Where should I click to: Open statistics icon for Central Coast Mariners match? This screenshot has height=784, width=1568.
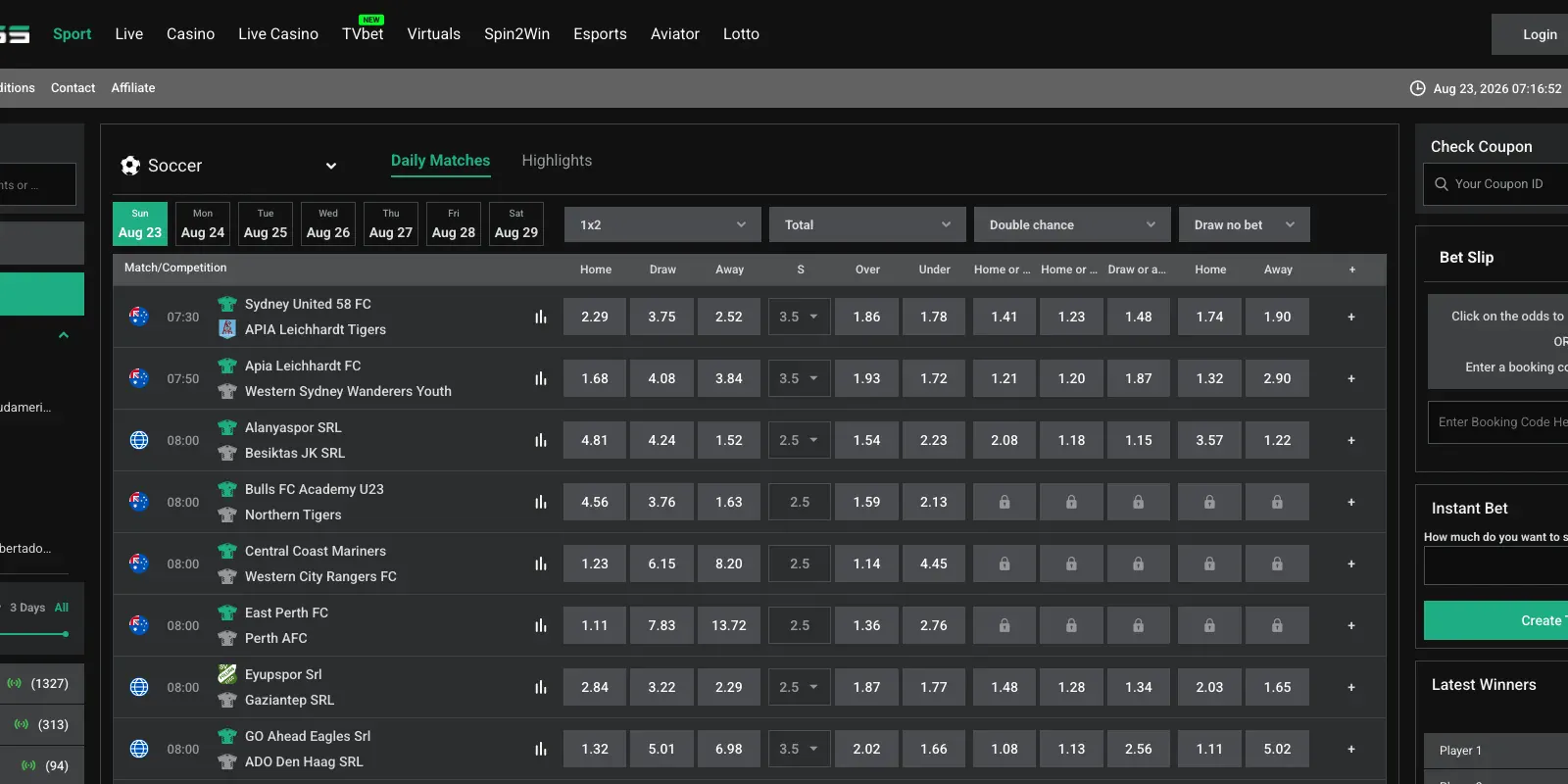point(540,563)
